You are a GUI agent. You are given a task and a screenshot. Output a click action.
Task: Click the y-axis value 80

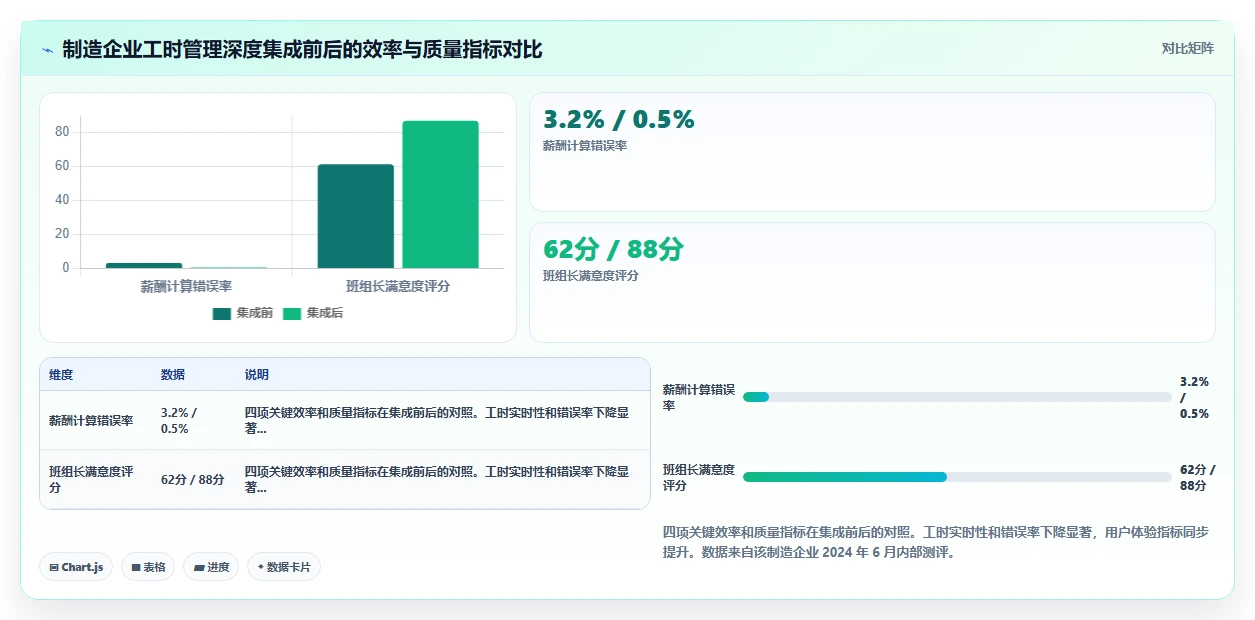(x=62, y=132)
